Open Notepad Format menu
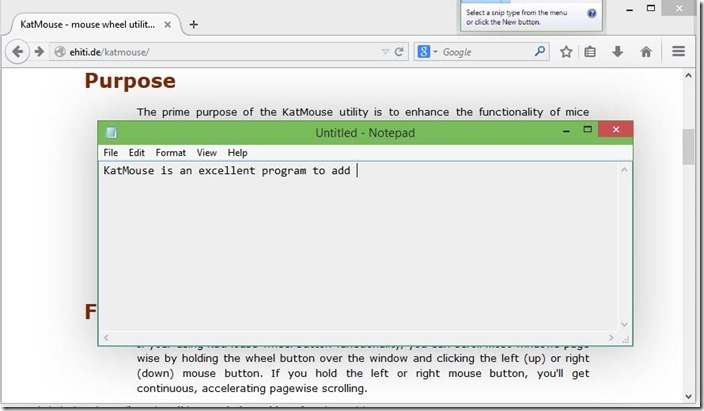 [171, 153]
